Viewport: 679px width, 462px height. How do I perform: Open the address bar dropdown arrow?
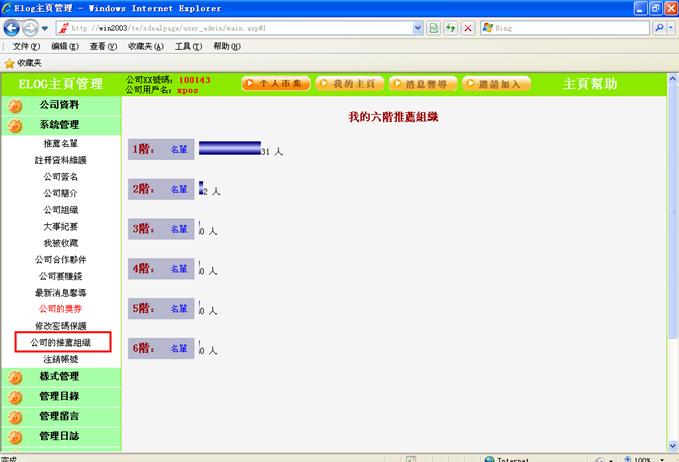coord(417,28)
